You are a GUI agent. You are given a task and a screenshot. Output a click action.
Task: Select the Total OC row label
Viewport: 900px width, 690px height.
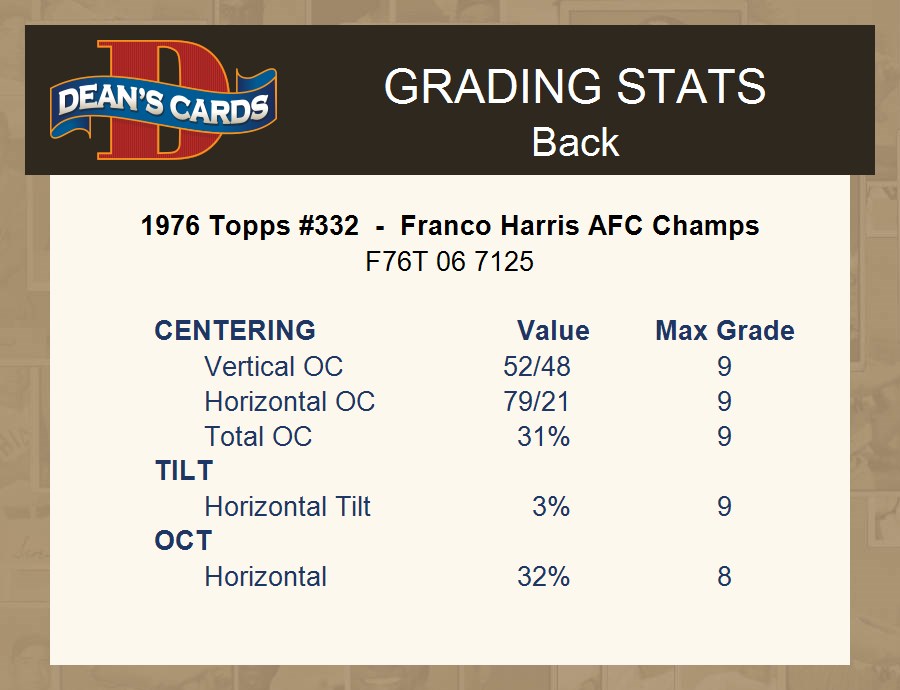tap(258, 437)
